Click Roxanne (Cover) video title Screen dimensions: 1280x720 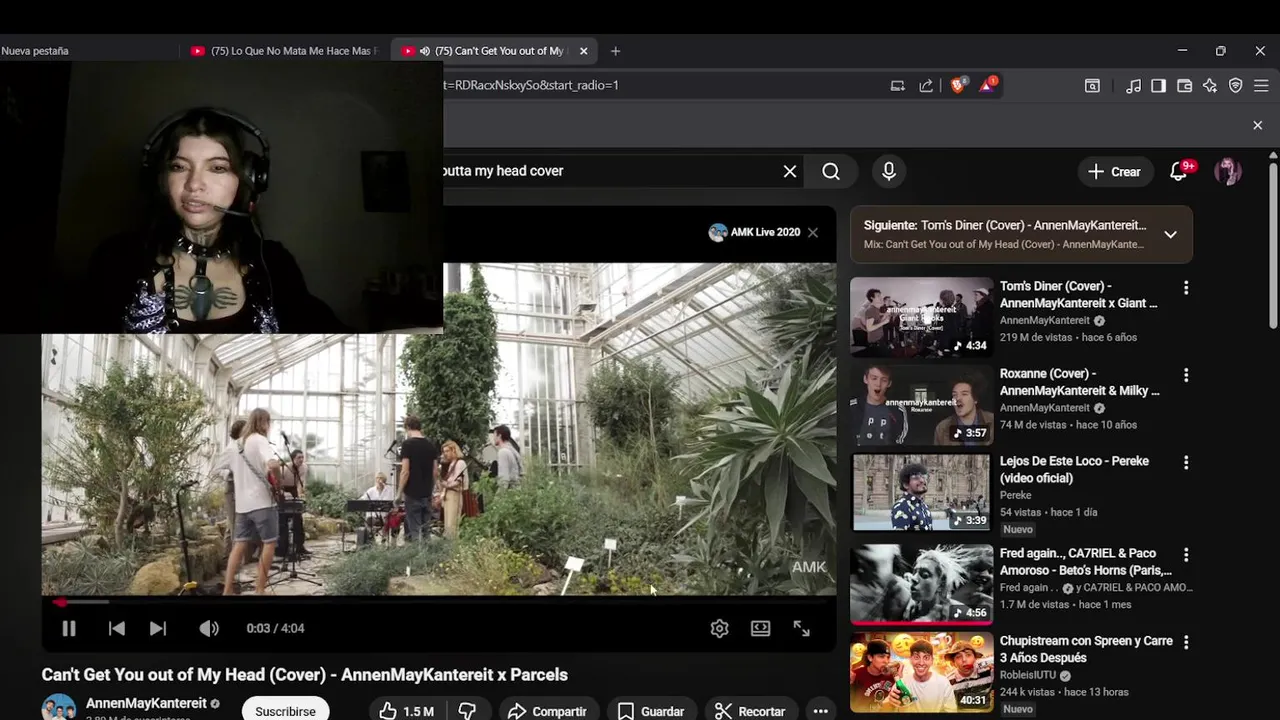click(x=1080, y=382)
